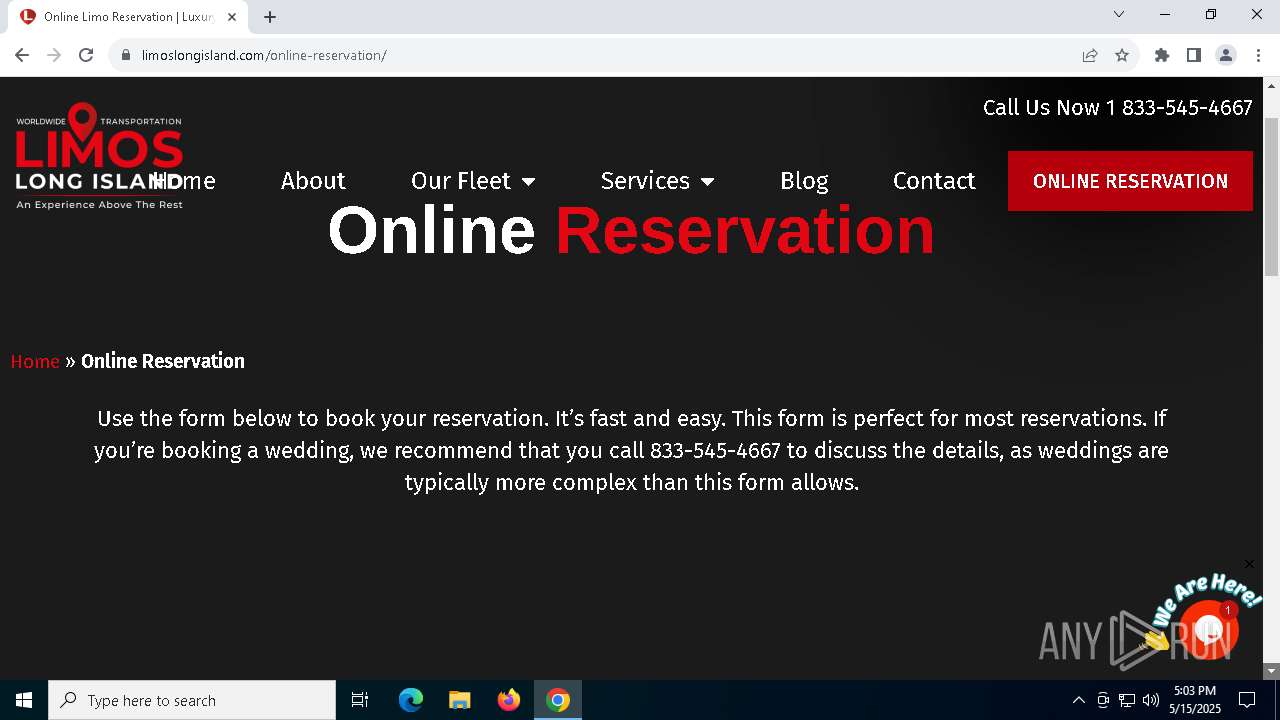Click the ONLINE RESERVATION red button

1130,181
